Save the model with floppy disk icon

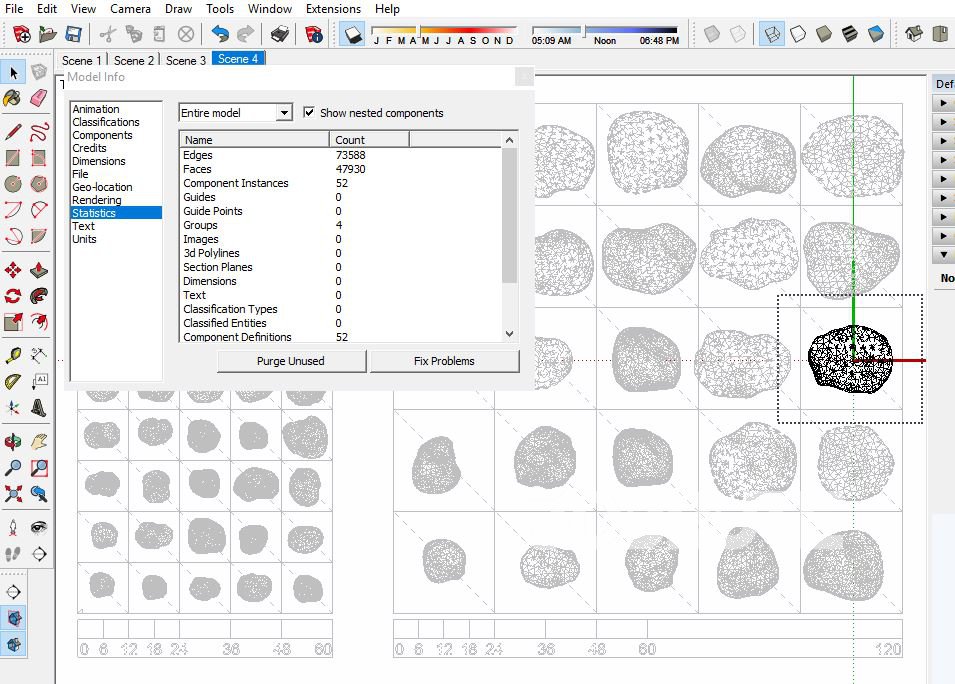73,35
